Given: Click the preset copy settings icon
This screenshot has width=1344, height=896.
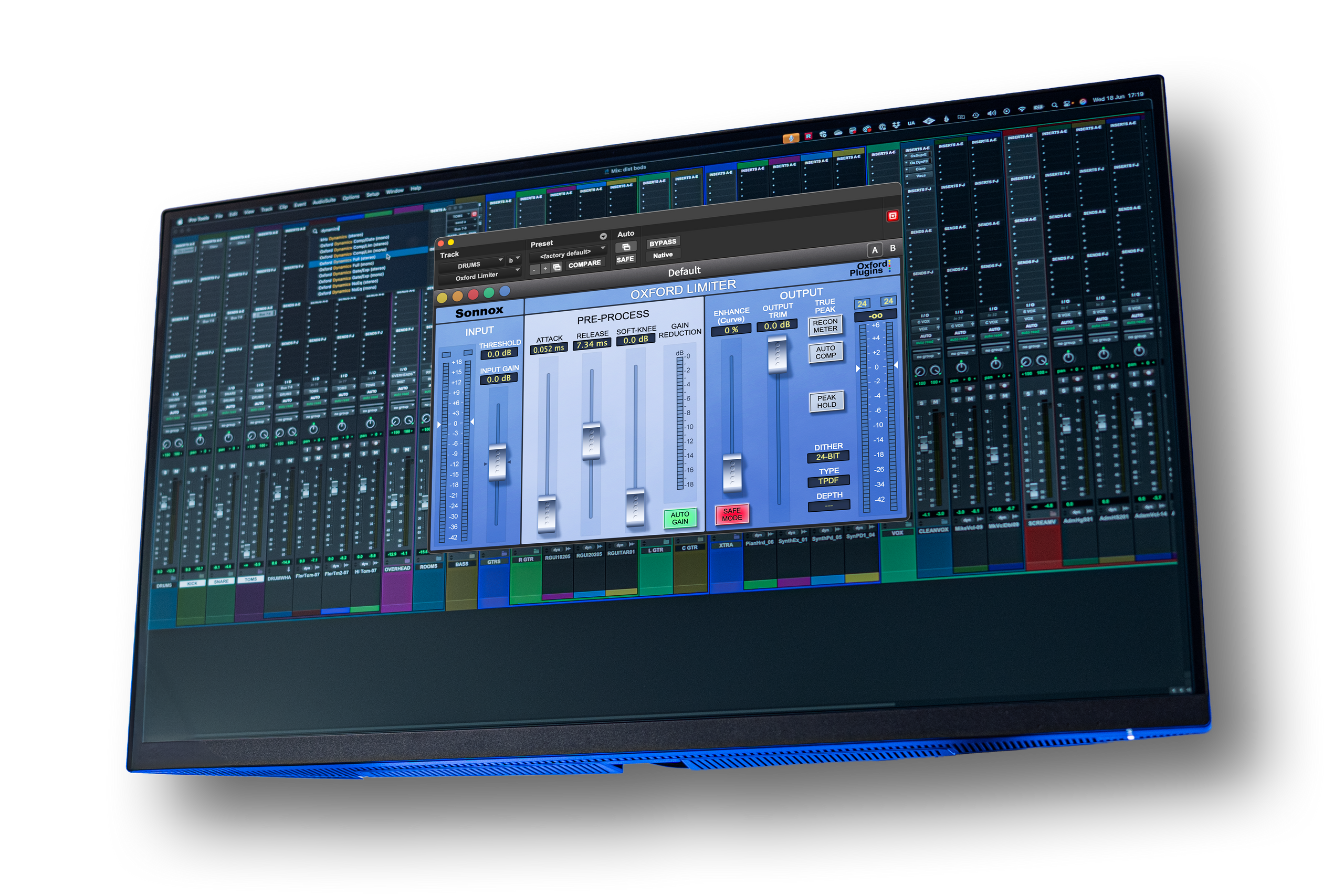Looking at the screenshot, I should pyautogui.click(x=556, y=267).
